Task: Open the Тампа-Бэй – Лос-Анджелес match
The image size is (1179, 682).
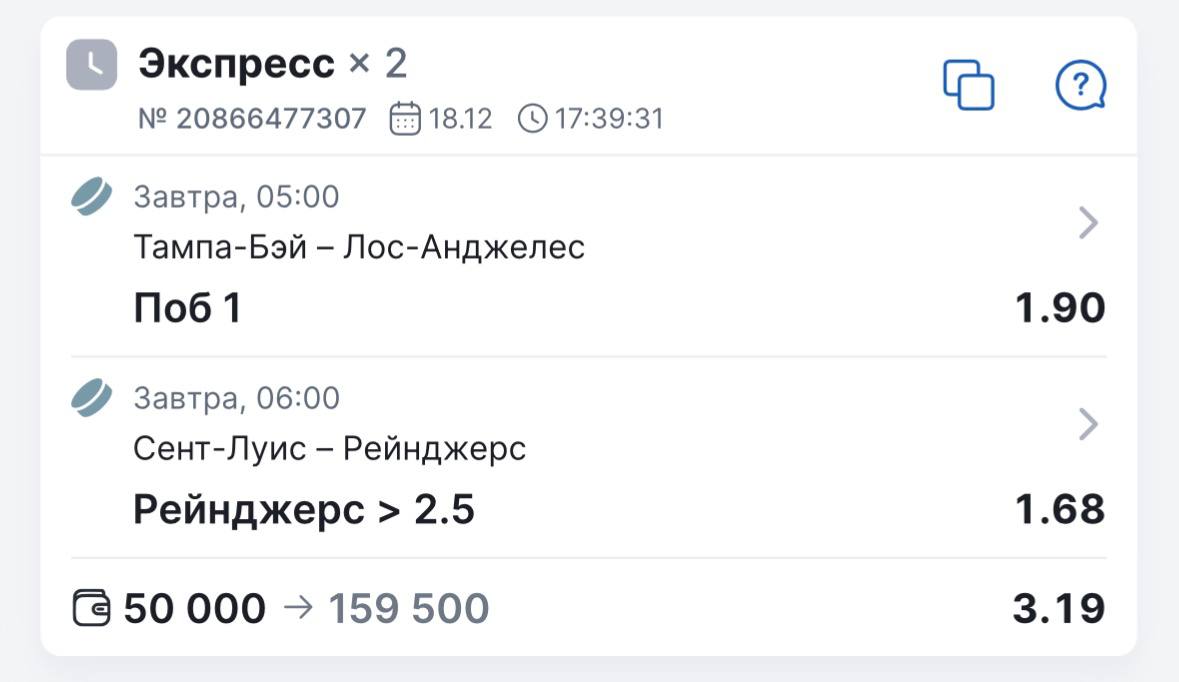Action: coord(359,247)
